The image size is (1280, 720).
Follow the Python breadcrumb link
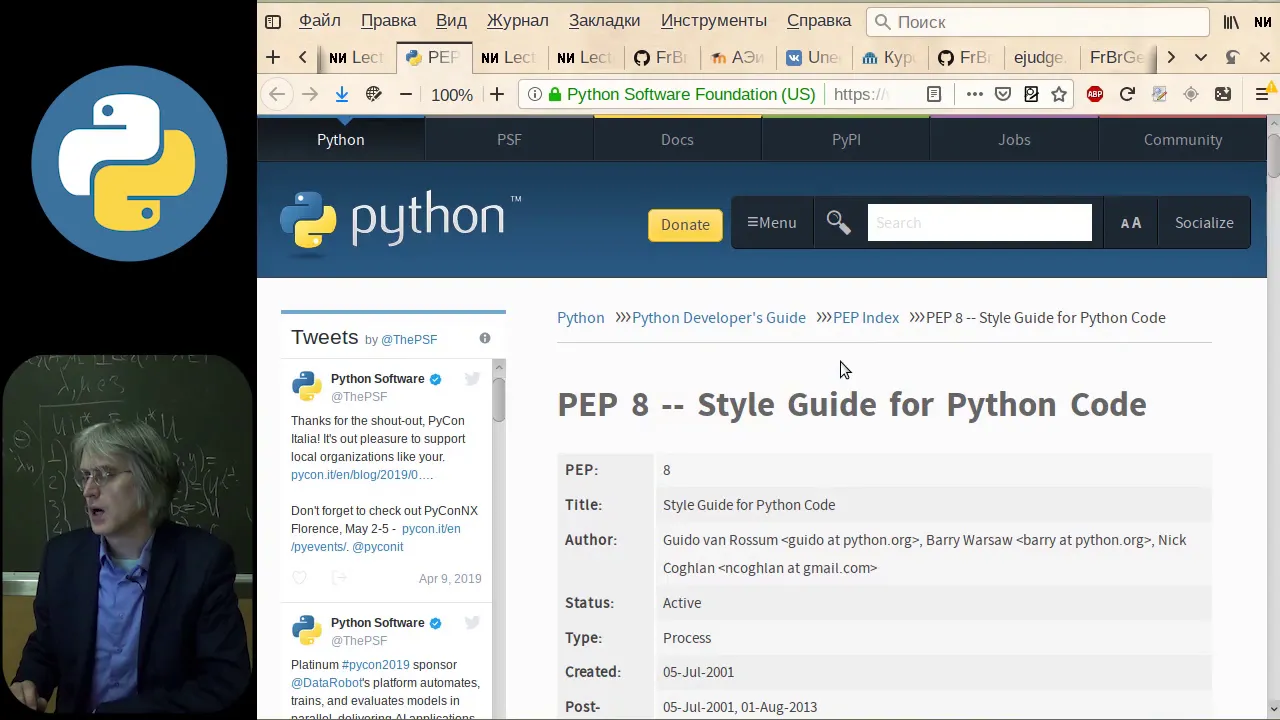click(581, 318)
